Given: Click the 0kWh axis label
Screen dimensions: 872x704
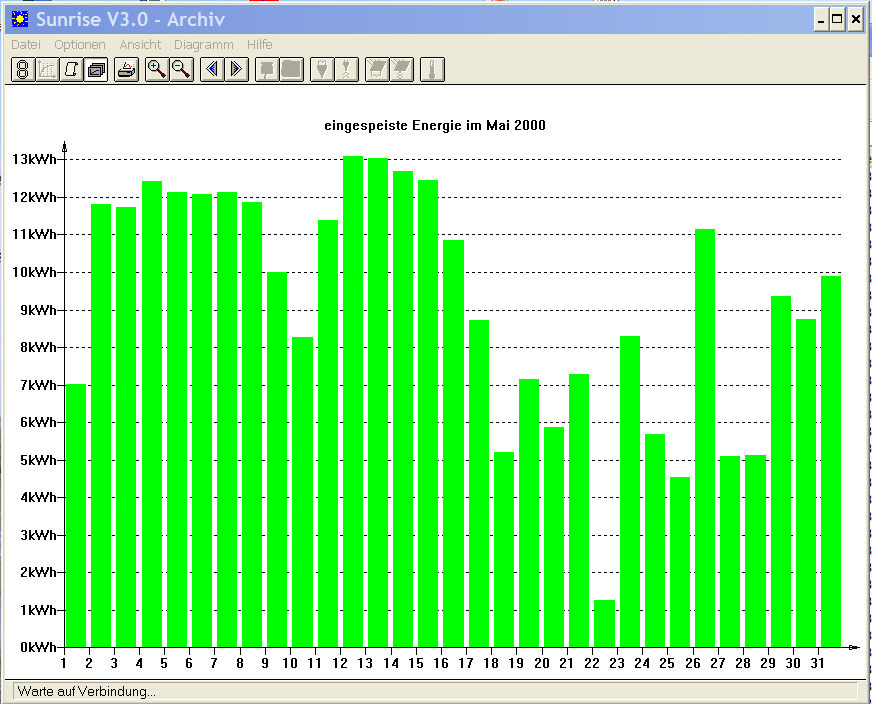Looking at the screenshot, I should click(x=38, y=647).
